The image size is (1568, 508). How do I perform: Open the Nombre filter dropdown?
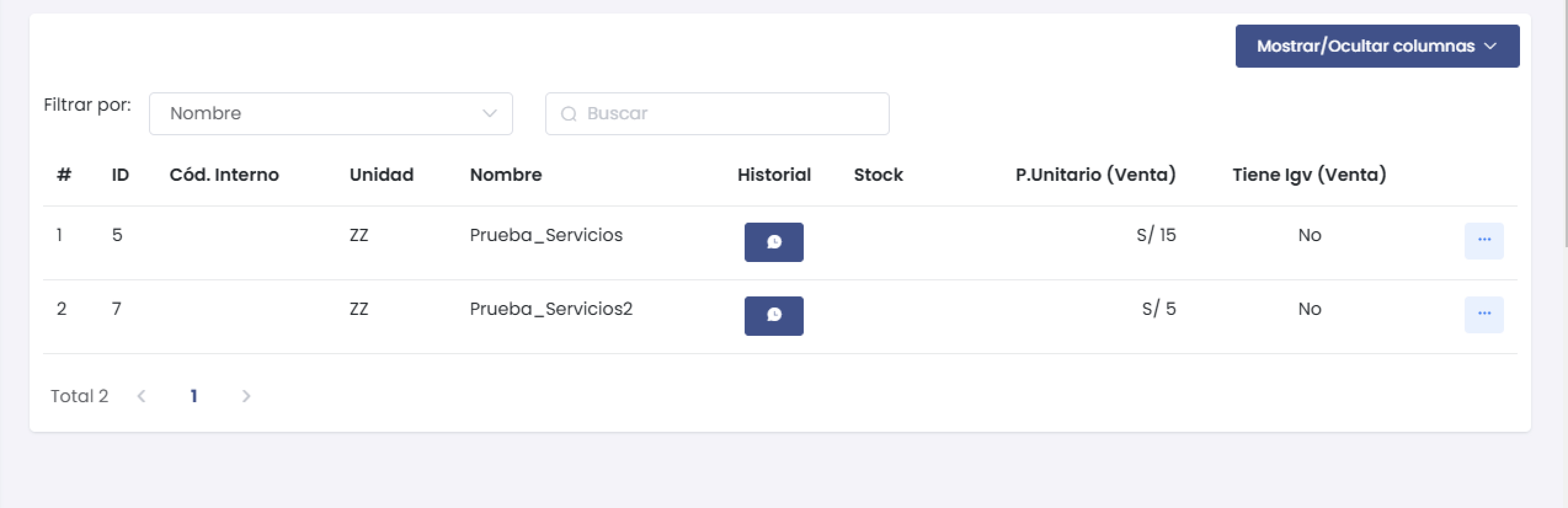(x=331, y=113)
